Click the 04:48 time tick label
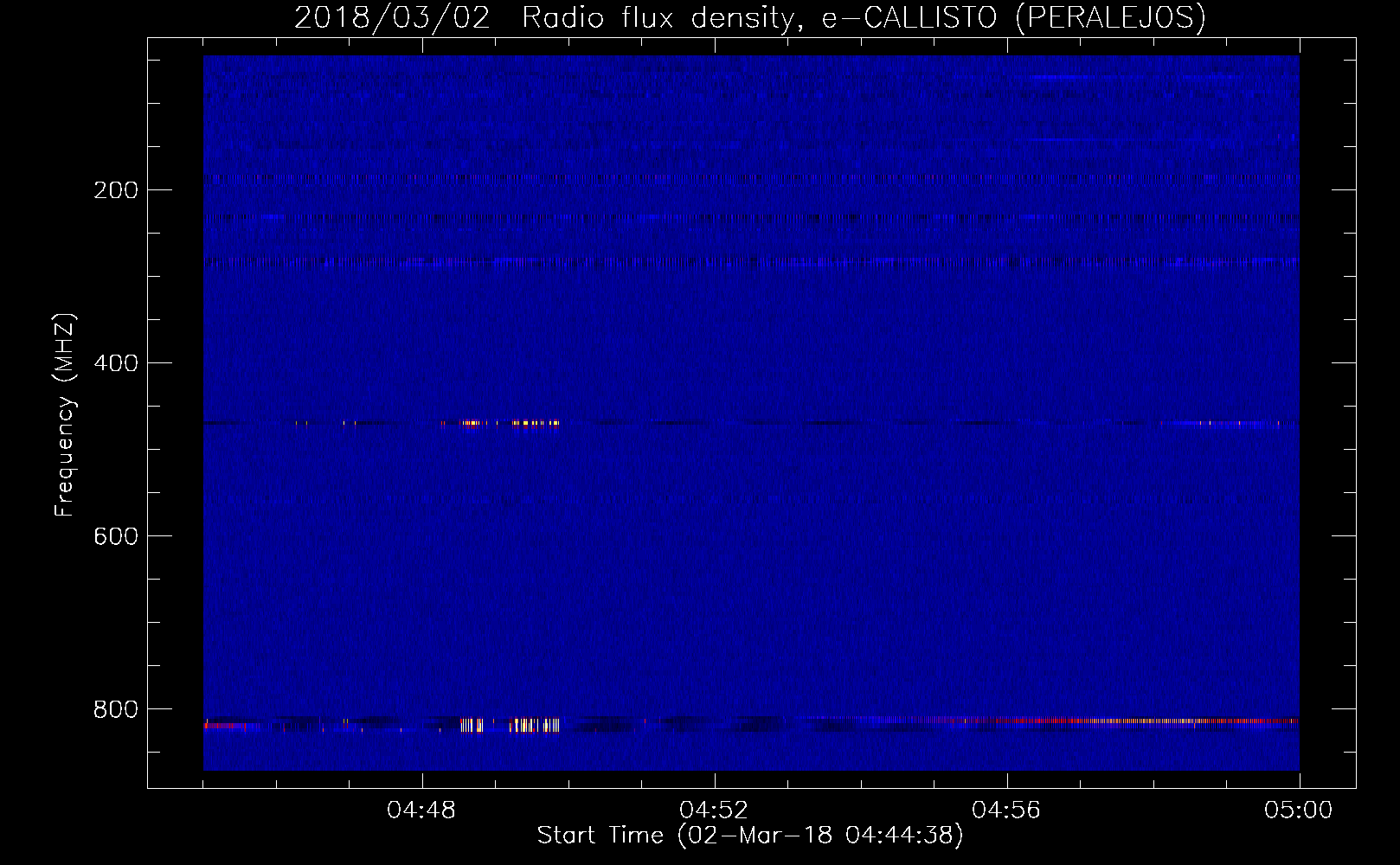The width and height of the screenshot is (1400, 865). click(422, 811)
